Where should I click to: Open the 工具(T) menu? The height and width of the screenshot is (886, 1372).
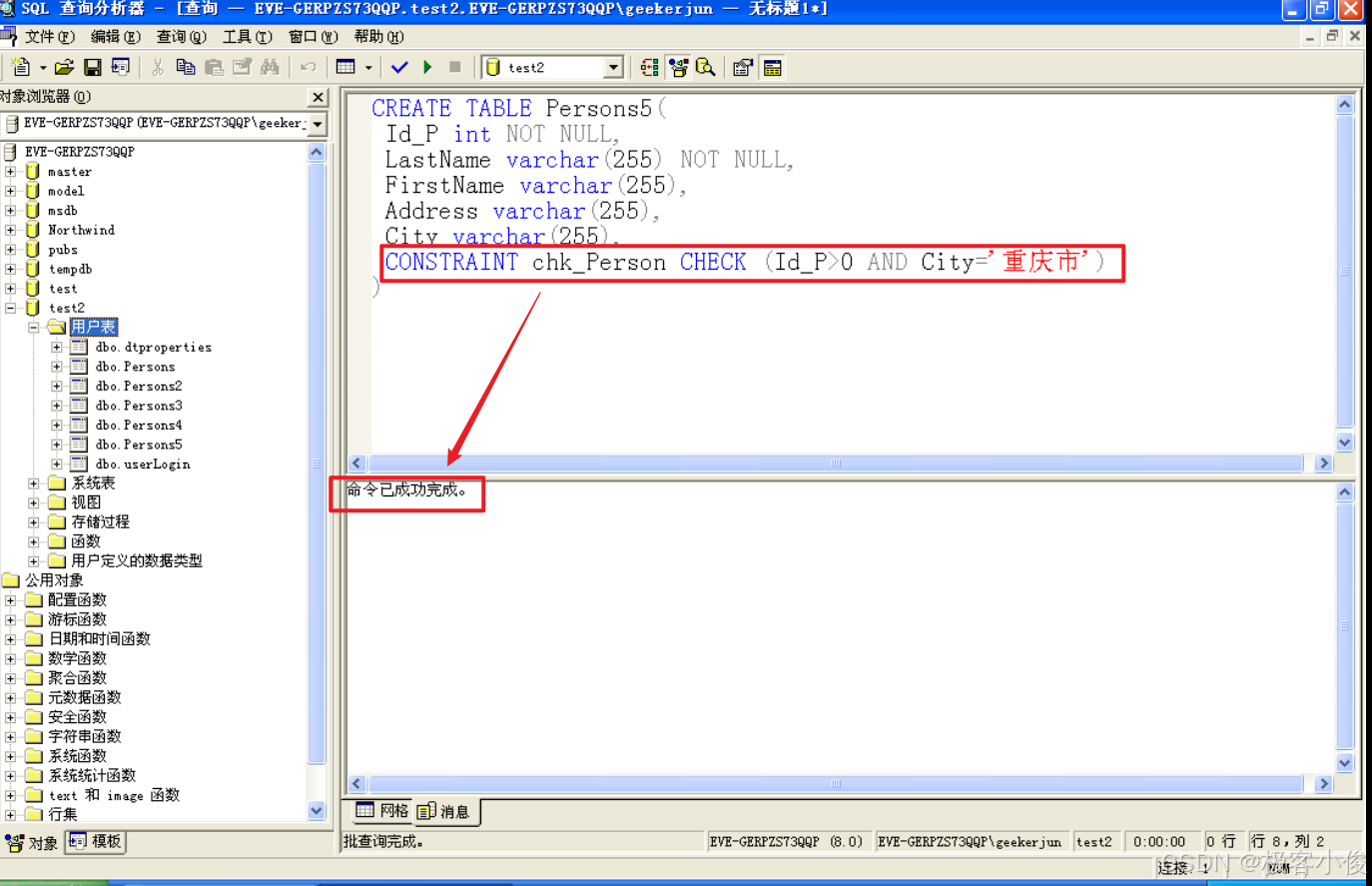click(247, 37)
